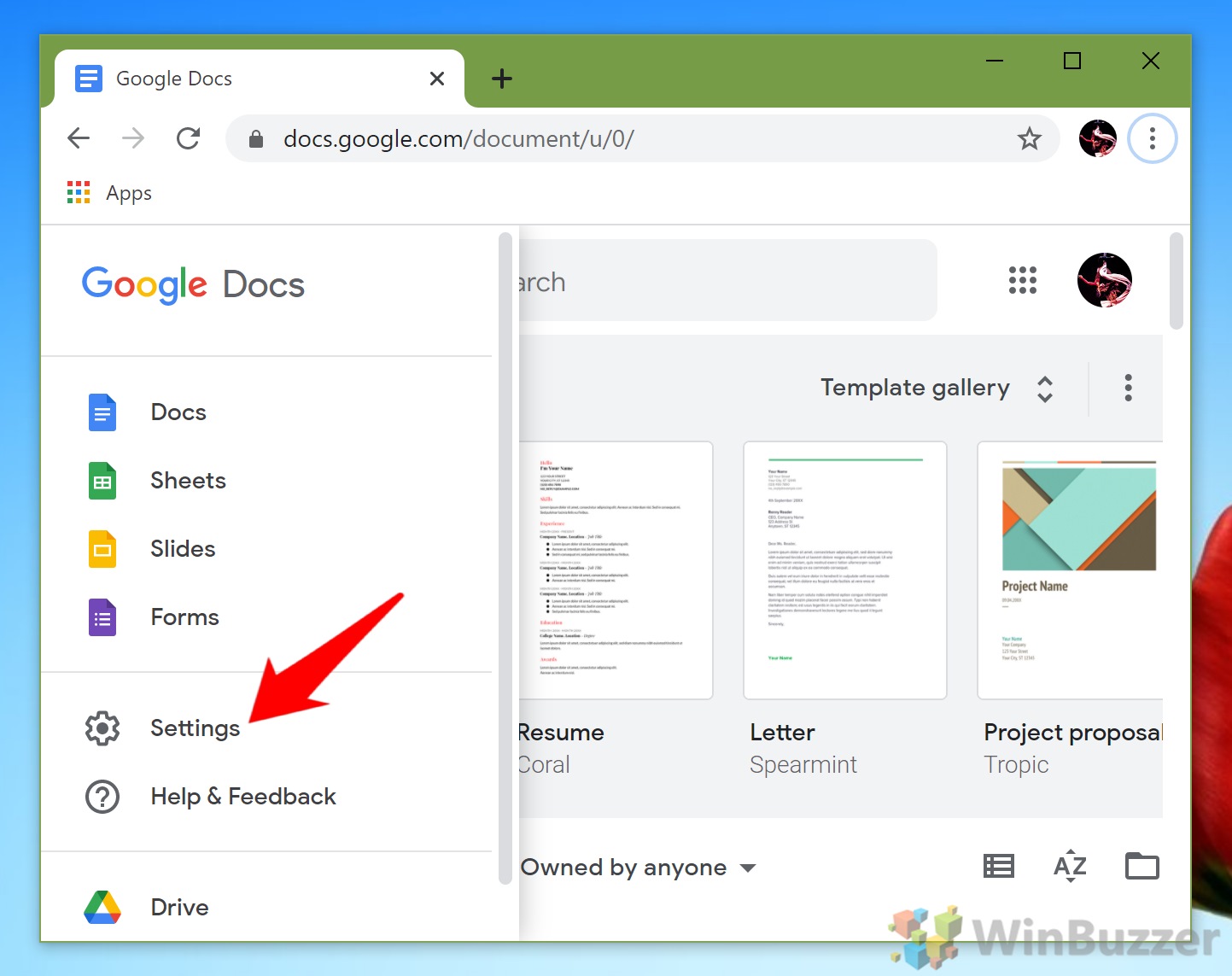The image size is (1232, 976).
Task: Open Chrome profile avatar in toolbar
Action: pos(1098,138)
